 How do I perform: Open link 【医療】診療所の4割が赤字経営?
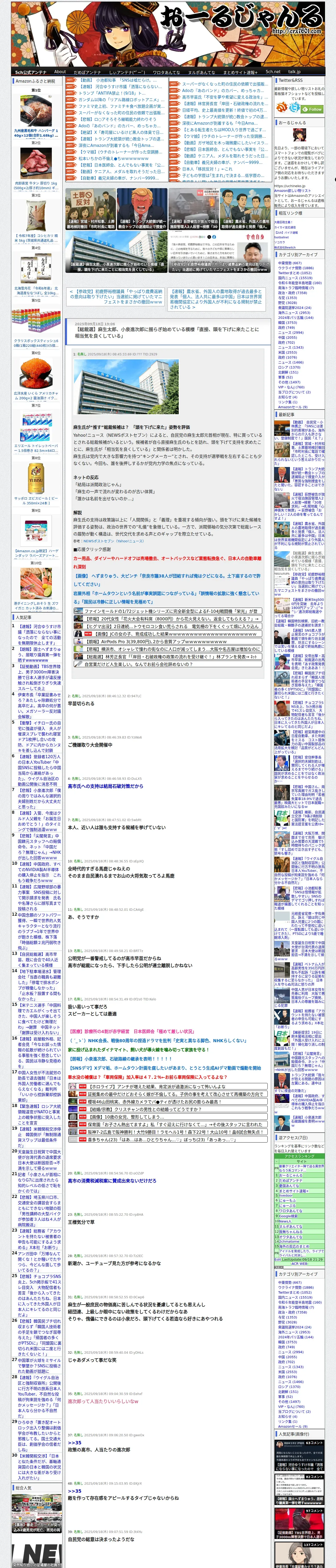pyautogui.click(x=131, y=1031)
